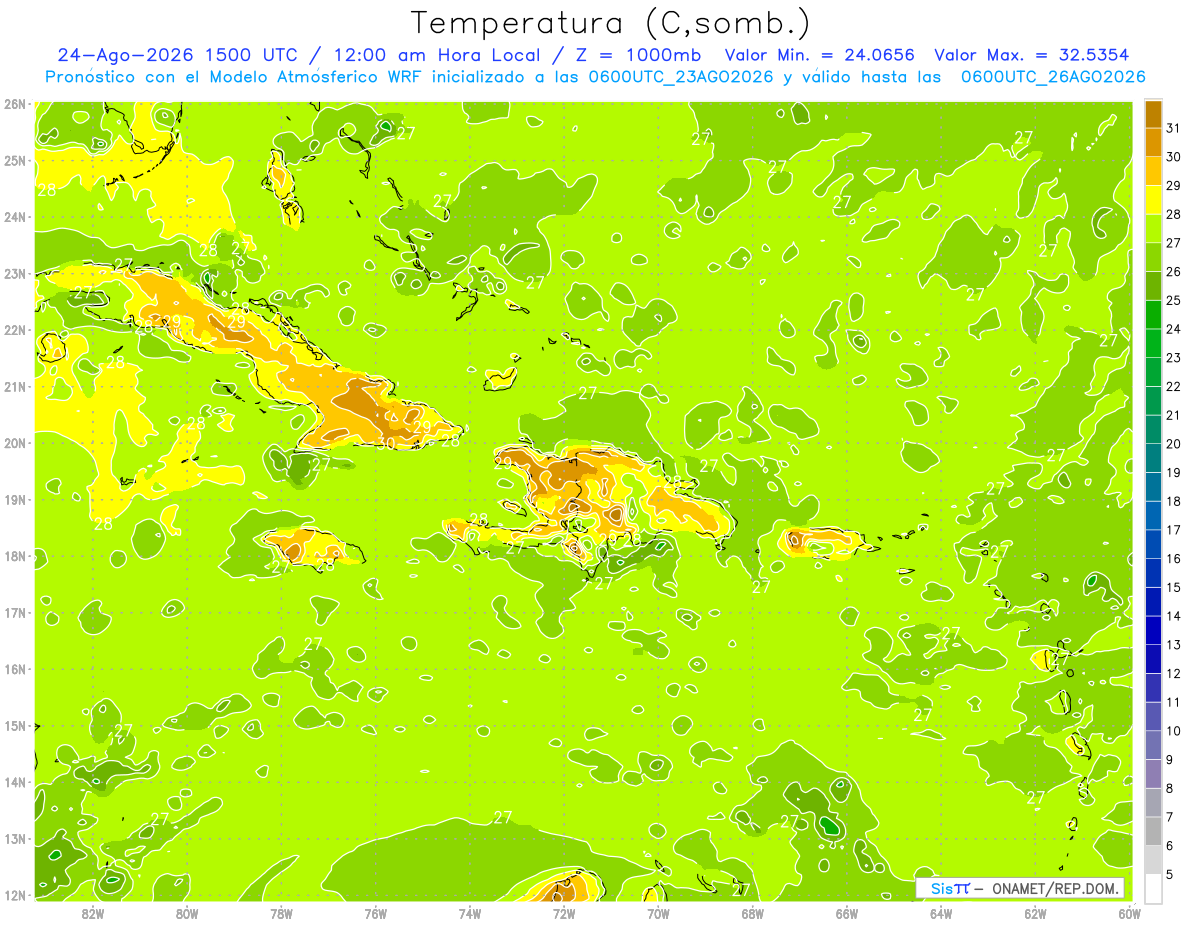Click color scale value 18
Viewport: 1200px width, 927px height.
(1174, 501)
